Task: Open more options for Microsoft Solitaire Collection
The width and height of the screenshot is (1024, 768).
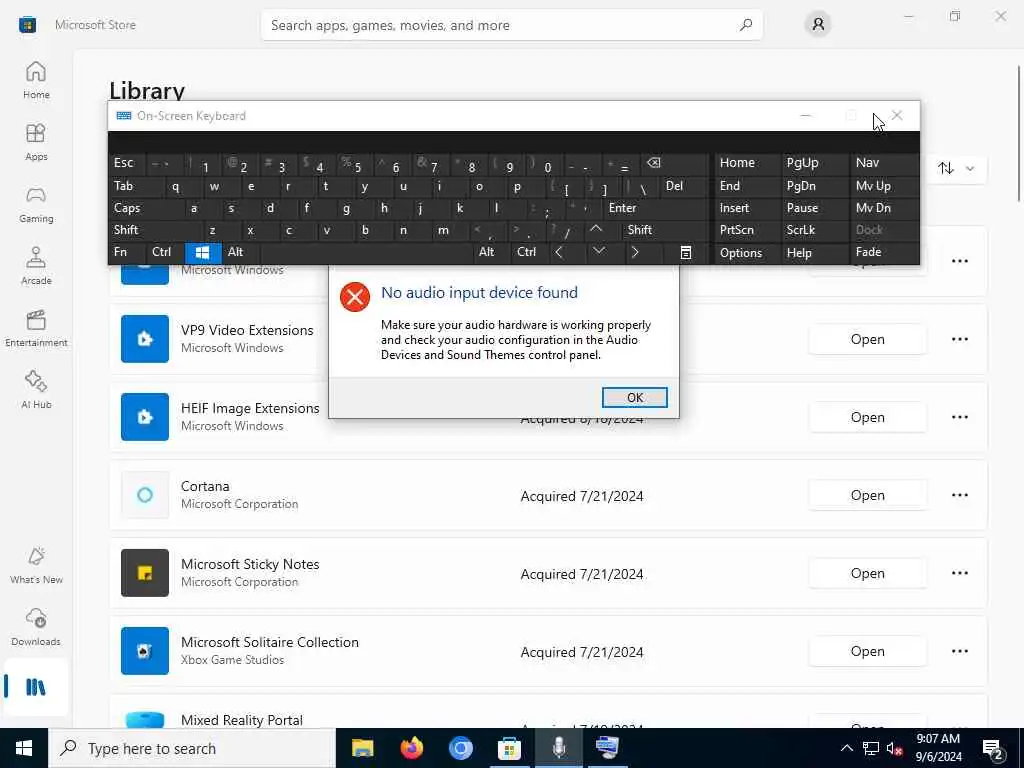Action: point(959,651)
